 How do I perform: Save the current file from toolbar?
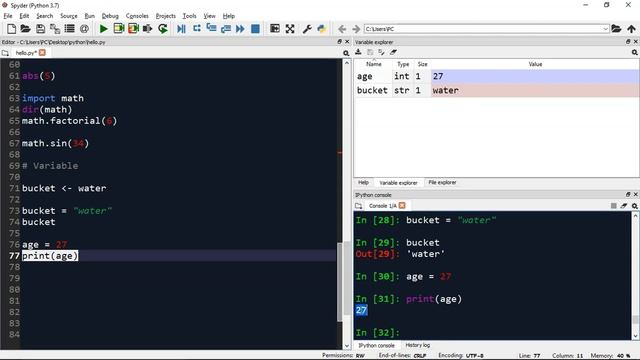coord(40,29)
